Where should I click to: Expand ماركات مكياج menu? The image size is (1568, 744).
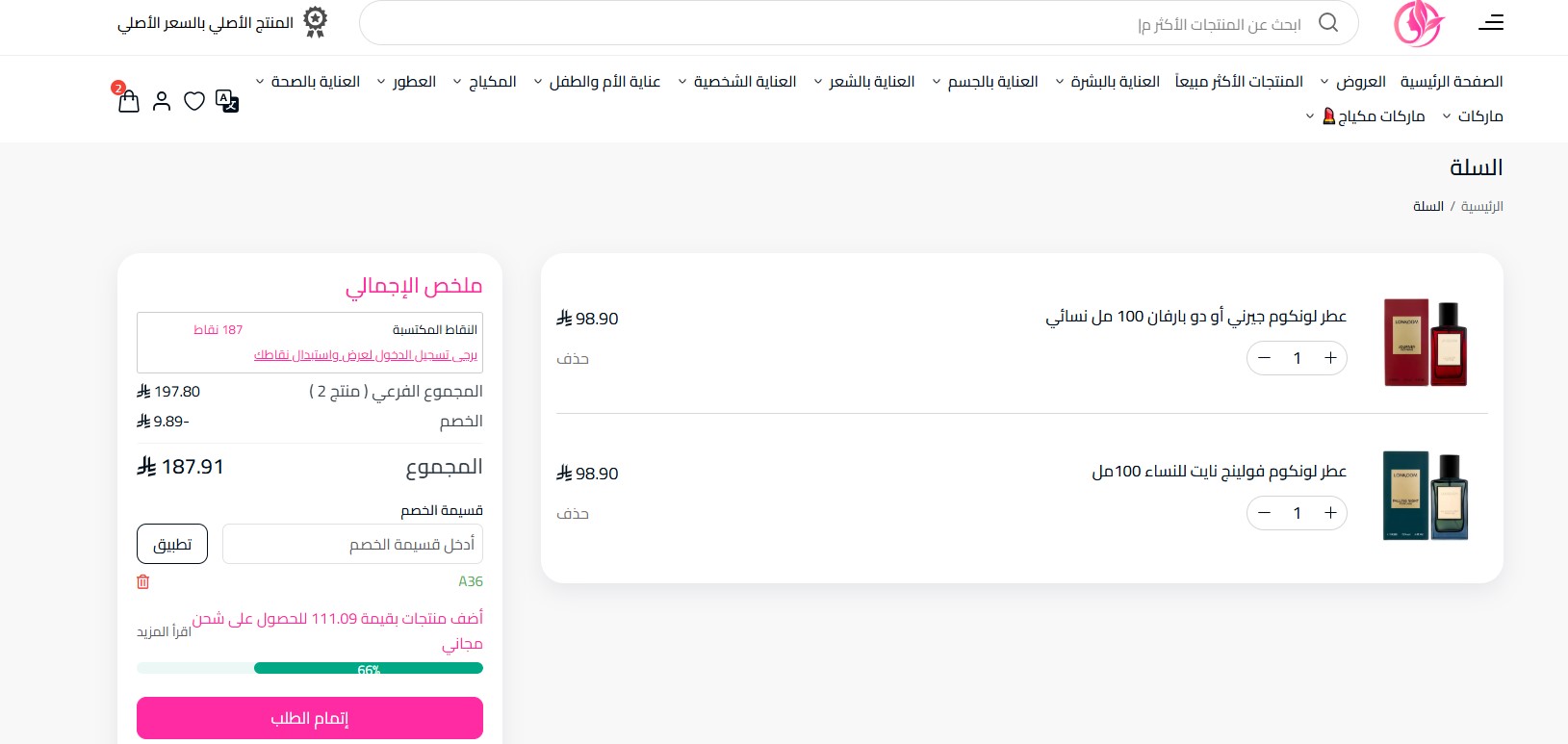click(x=1365, y=116)
